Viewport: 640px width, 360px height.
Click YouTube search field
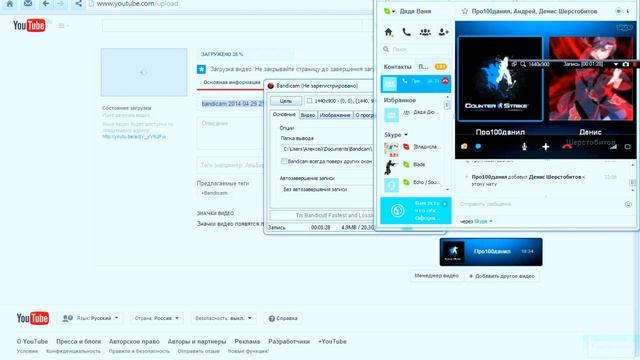point(232,26)
